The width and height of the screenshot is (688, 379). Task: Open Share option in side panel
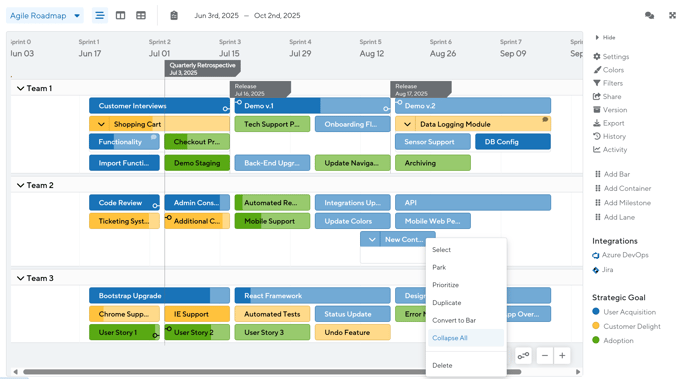click(607, 97)
